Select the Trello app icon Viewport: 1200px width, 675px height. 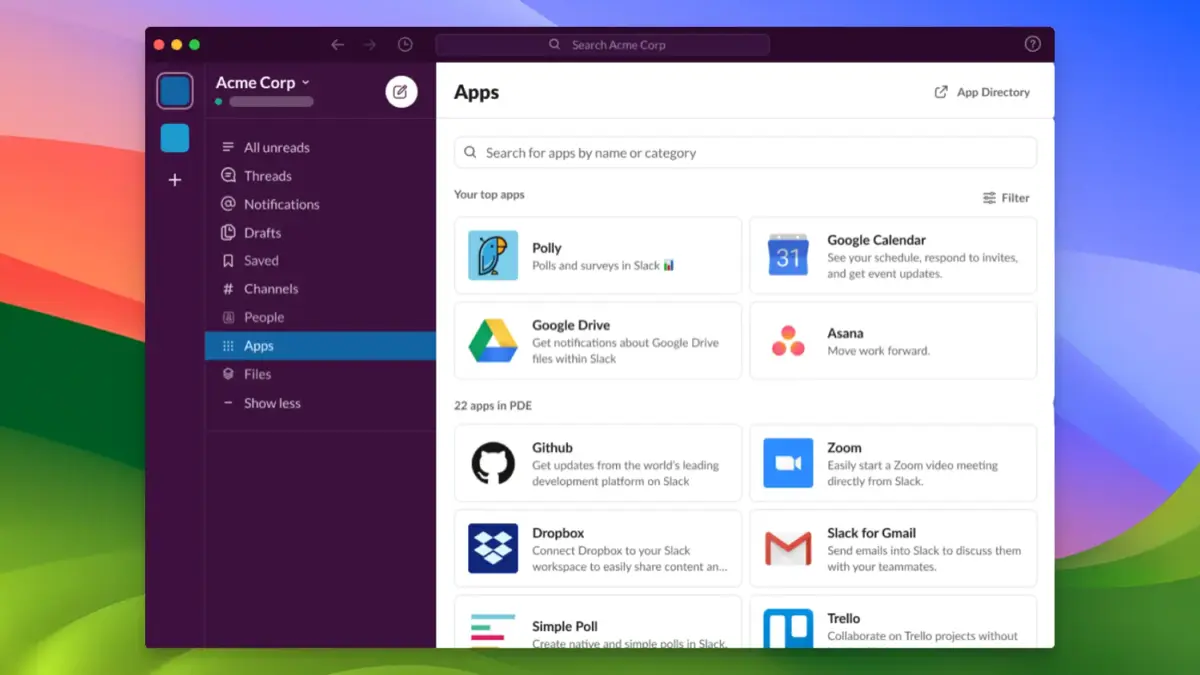pyautogui.click(x=787, y=629)
